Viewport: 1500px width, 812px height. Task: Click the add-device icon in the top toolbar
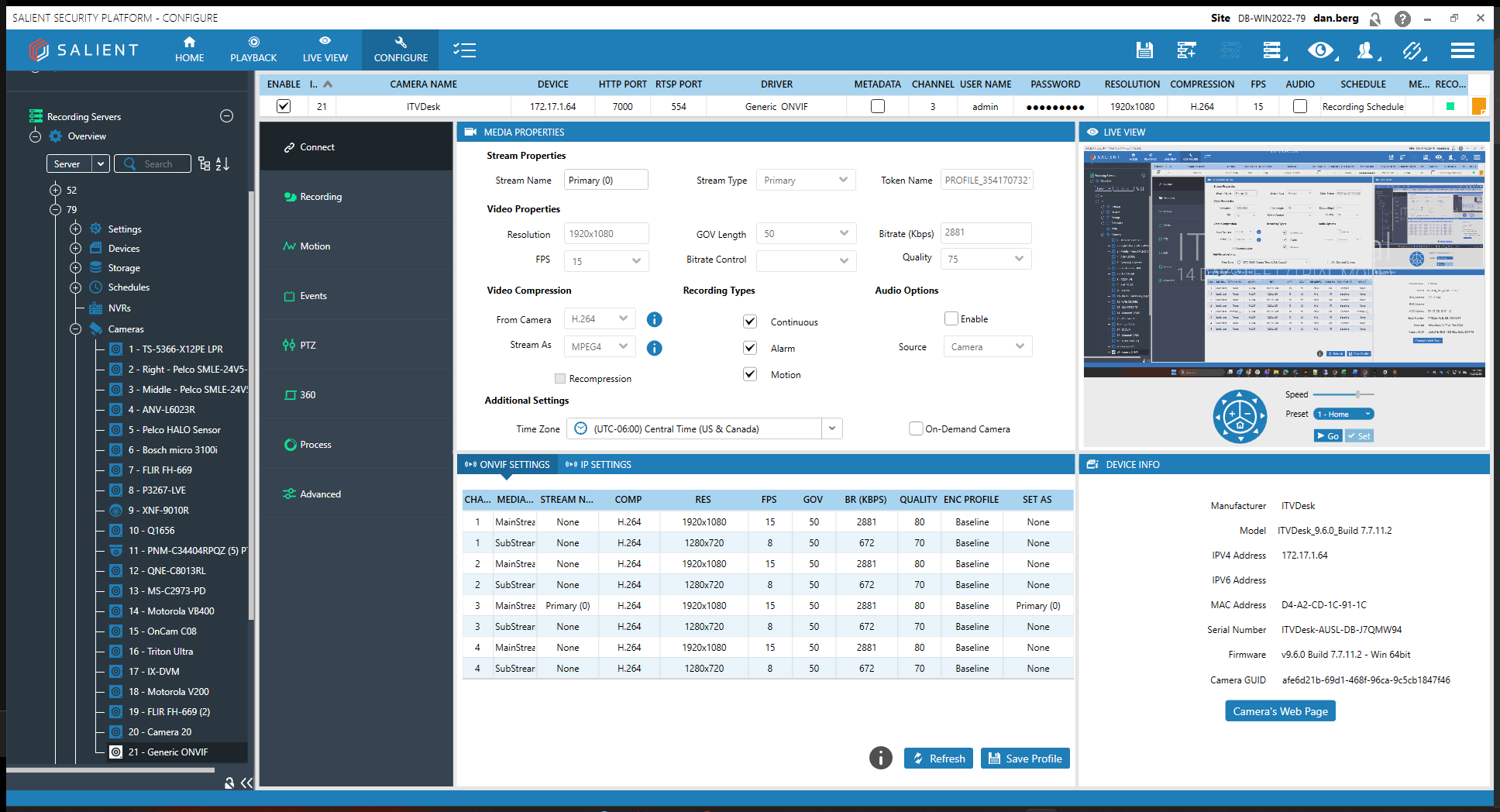coord(1187,50)
